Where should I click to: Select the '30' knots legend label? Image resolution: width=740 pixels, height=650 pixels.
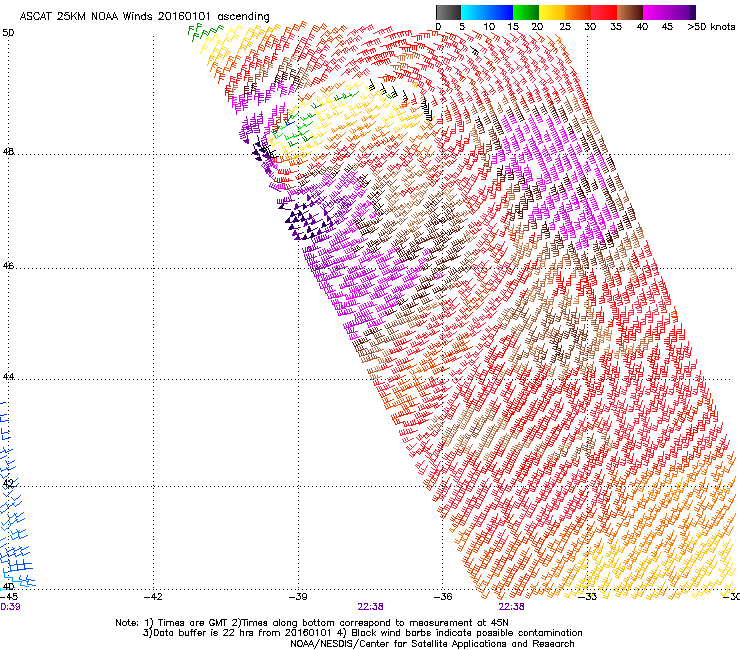(x=590, y=27)
